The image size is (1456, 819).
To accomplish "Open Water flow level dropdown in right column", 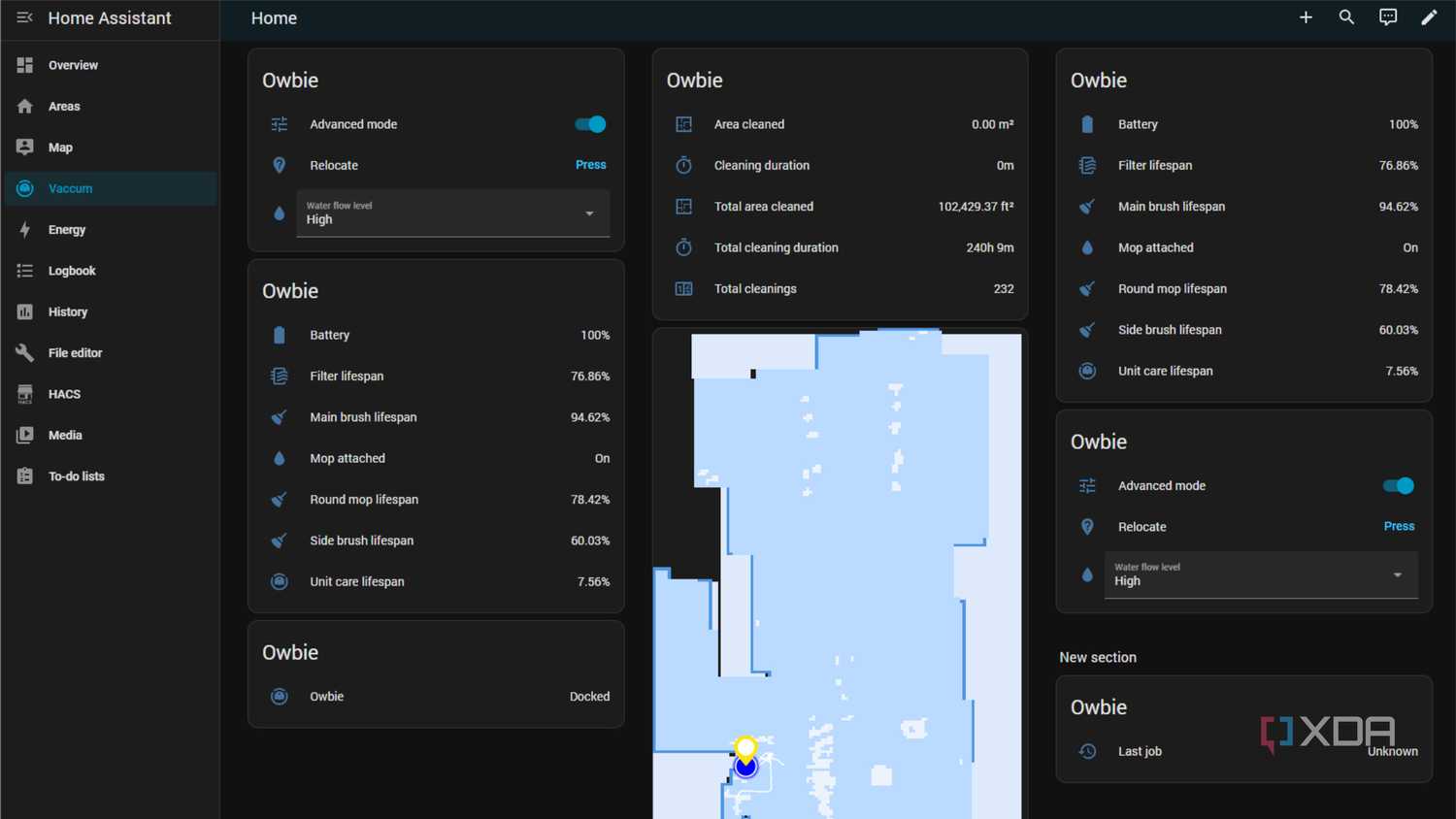I will (x=1261, y=575).
